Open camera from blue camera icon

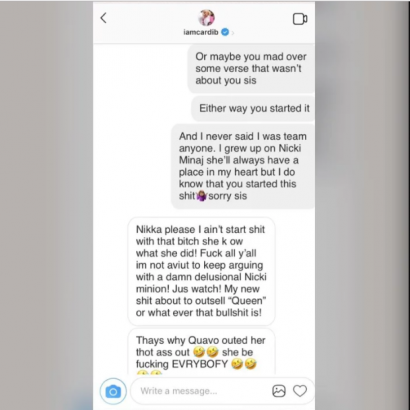click(x=113, y=391)
